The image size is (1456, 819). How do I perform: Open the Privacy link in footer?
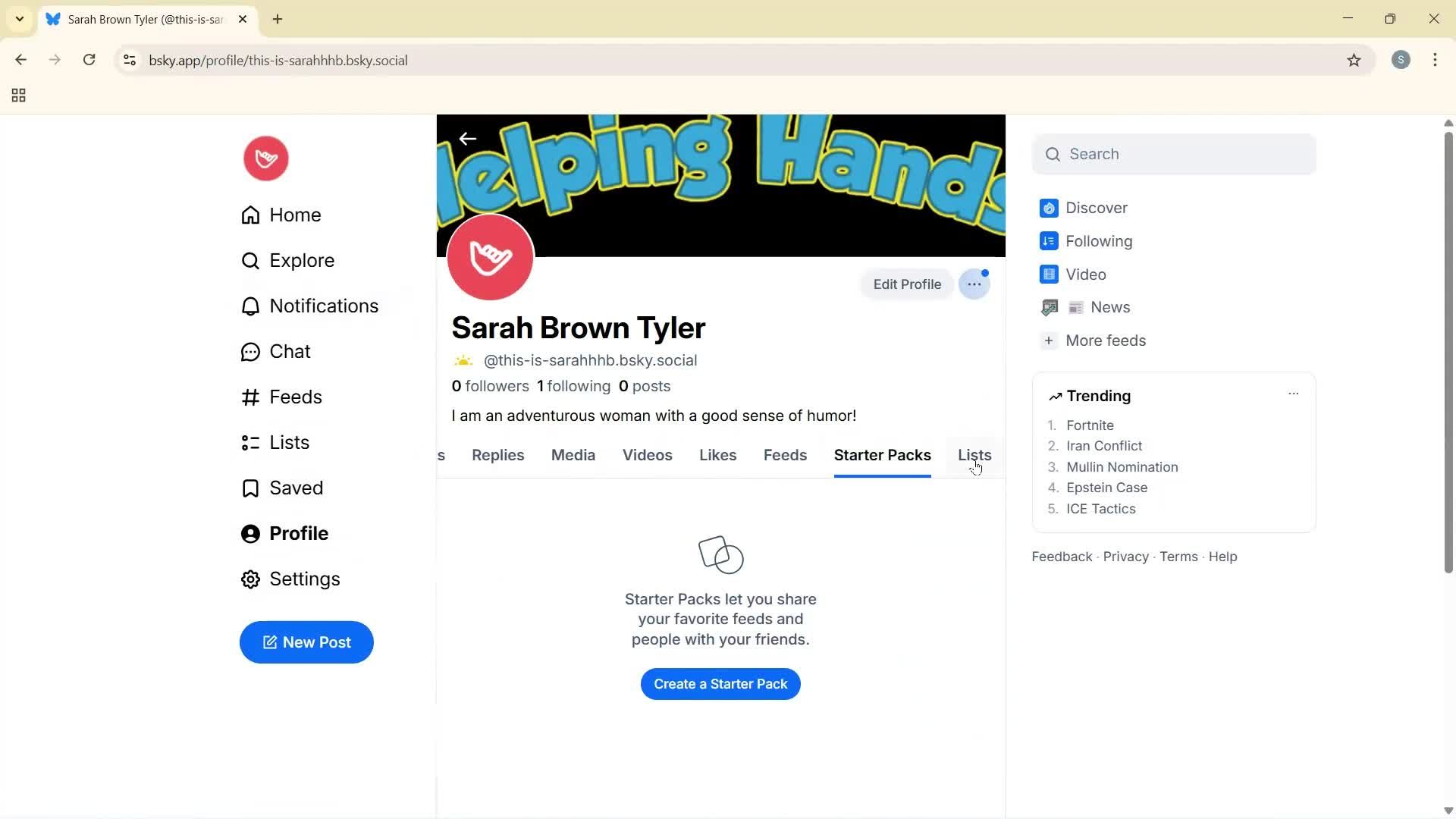[x=1125, y=556]
